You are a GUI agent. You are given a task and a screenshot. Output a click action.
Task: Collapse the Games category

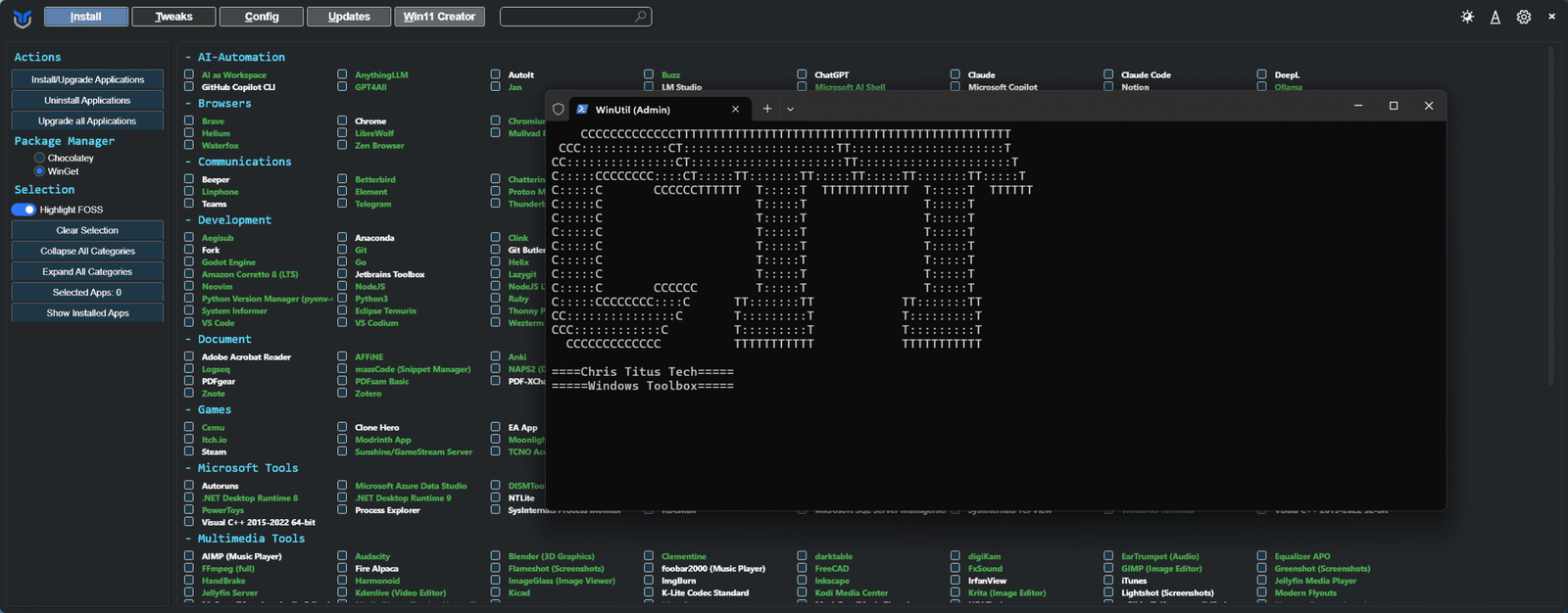[x=208, y=409]
